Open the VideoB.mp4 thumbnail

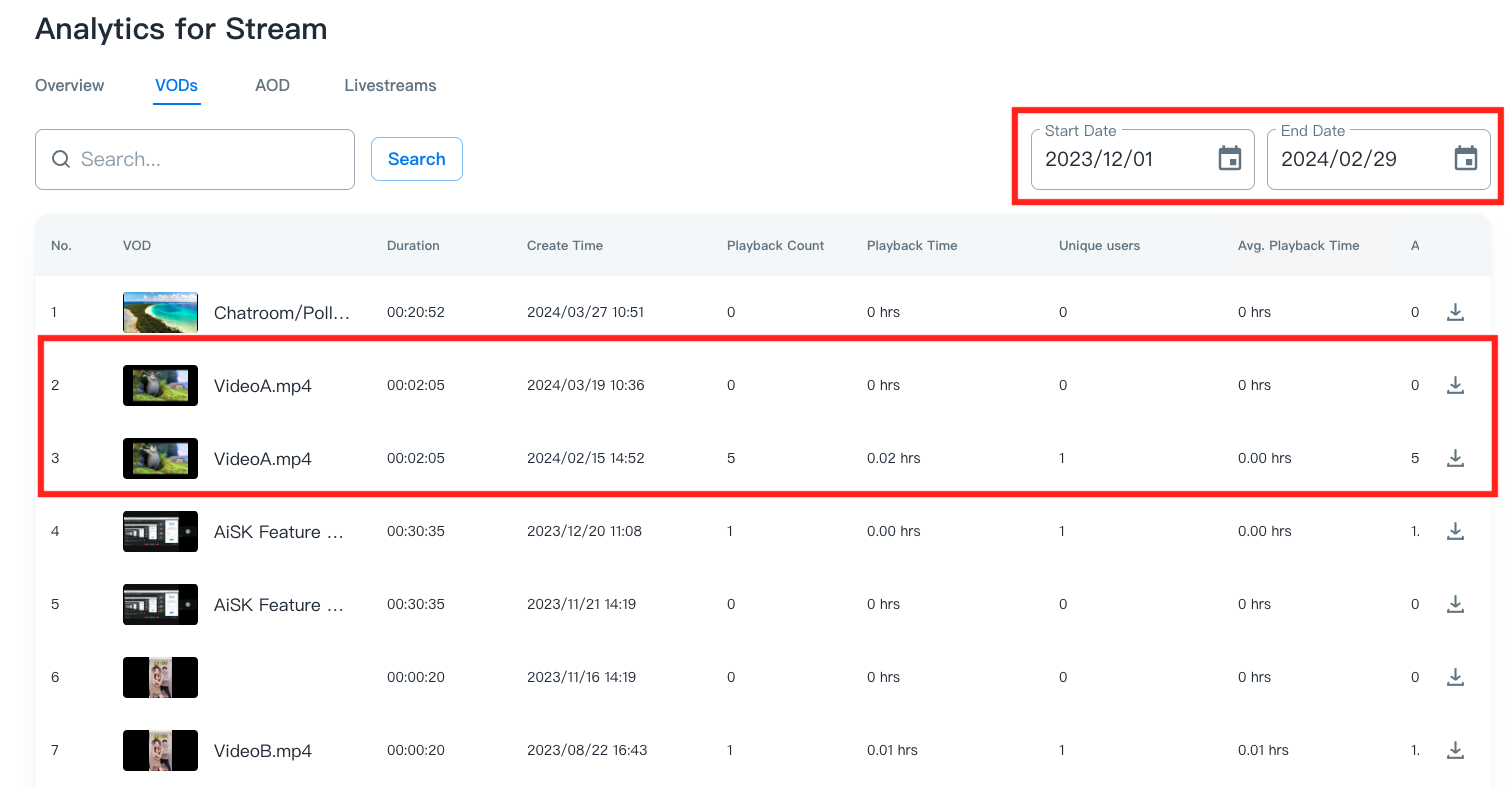[160, 750]
